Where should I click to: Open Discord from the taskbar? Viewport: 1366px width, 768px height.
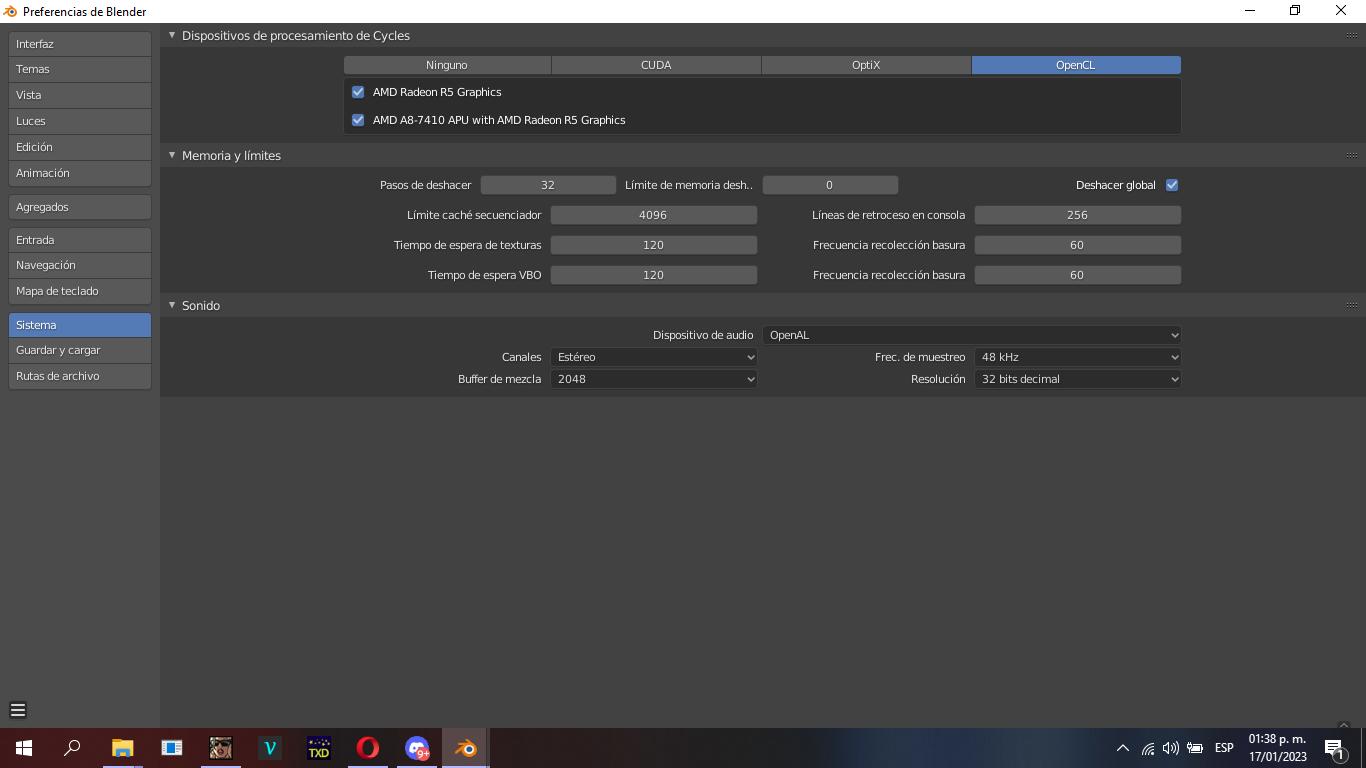(417, 748)
